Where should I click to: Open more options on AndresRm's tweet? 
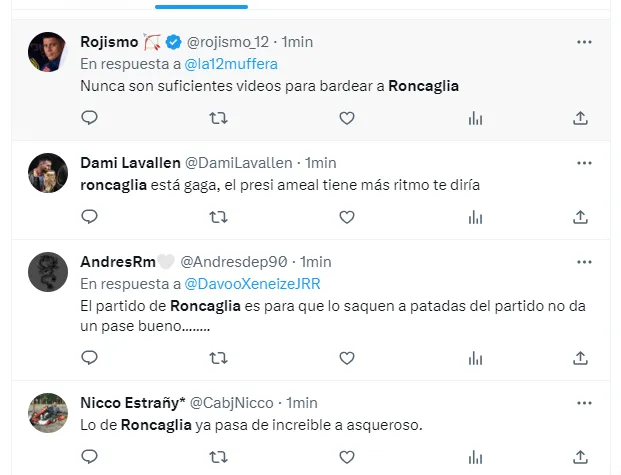[x=584, y=260]
